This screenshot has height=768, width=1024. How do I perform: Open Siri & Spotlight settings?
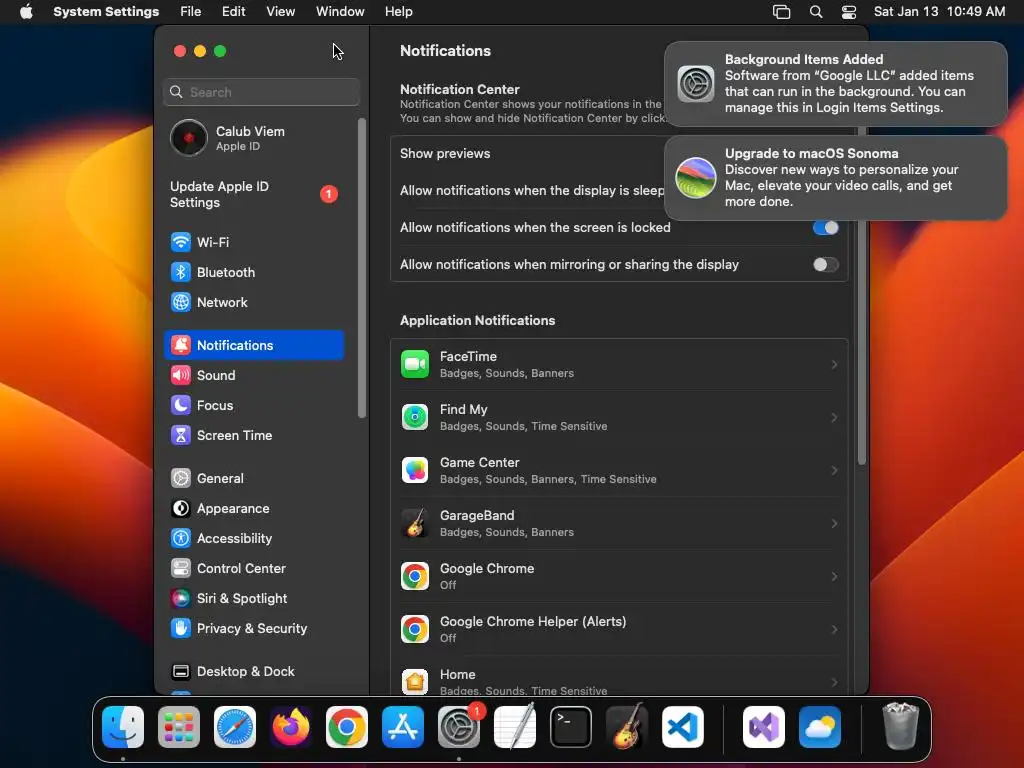253,599
